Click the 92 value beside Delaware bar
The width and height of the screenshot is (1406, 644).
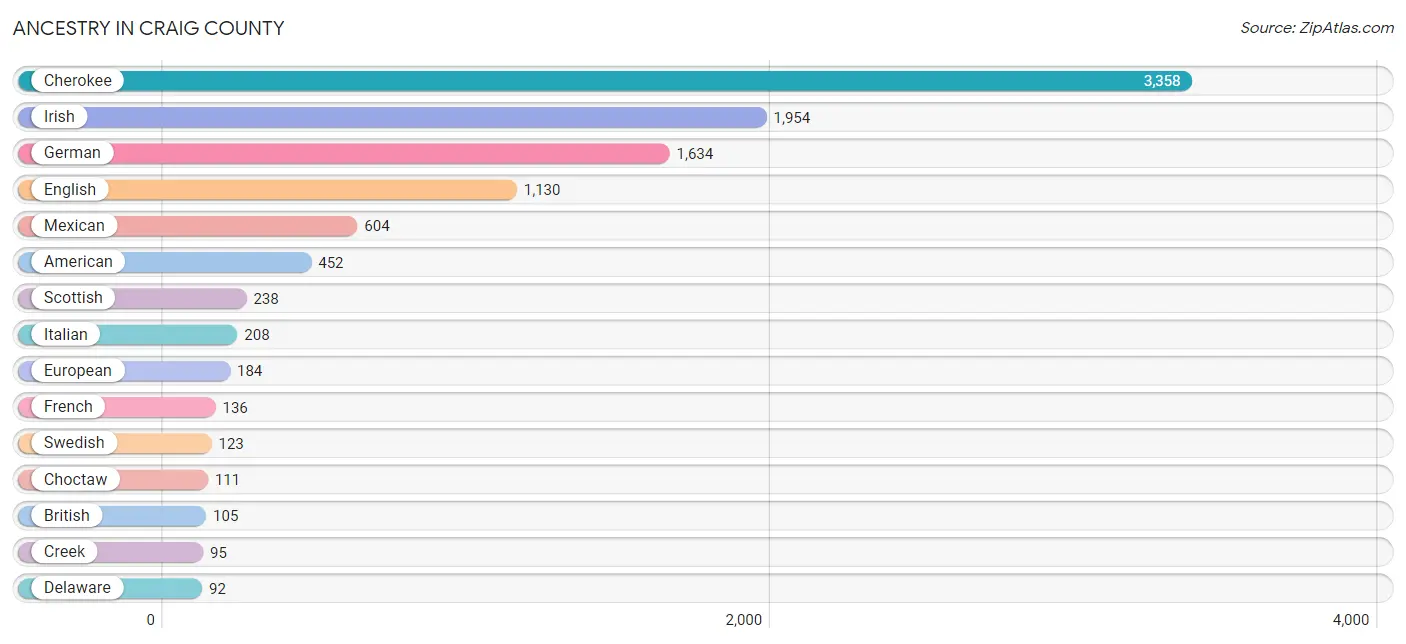(x=217, y=588)
